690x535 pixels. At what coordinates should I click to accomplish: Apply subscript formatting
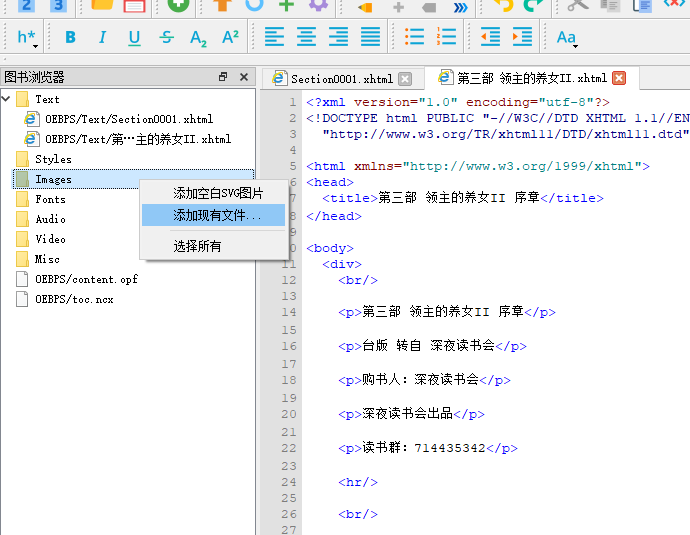coord(198,38)
